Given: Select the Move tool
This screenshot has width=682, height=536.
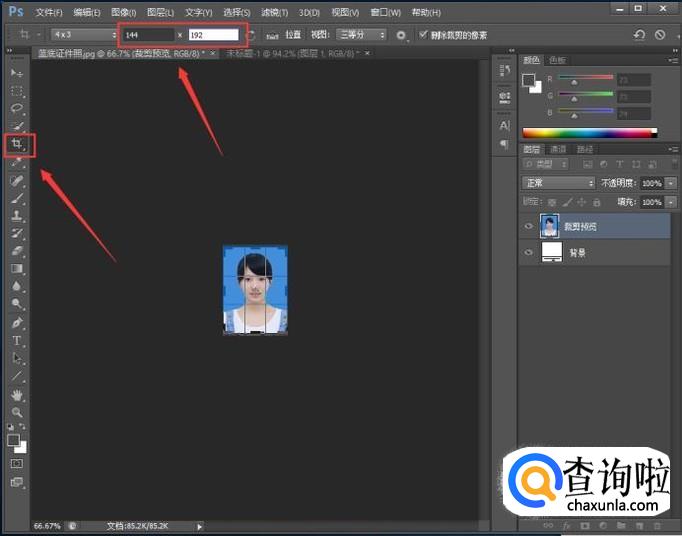Looking at the screenshot, I should 17,73.
